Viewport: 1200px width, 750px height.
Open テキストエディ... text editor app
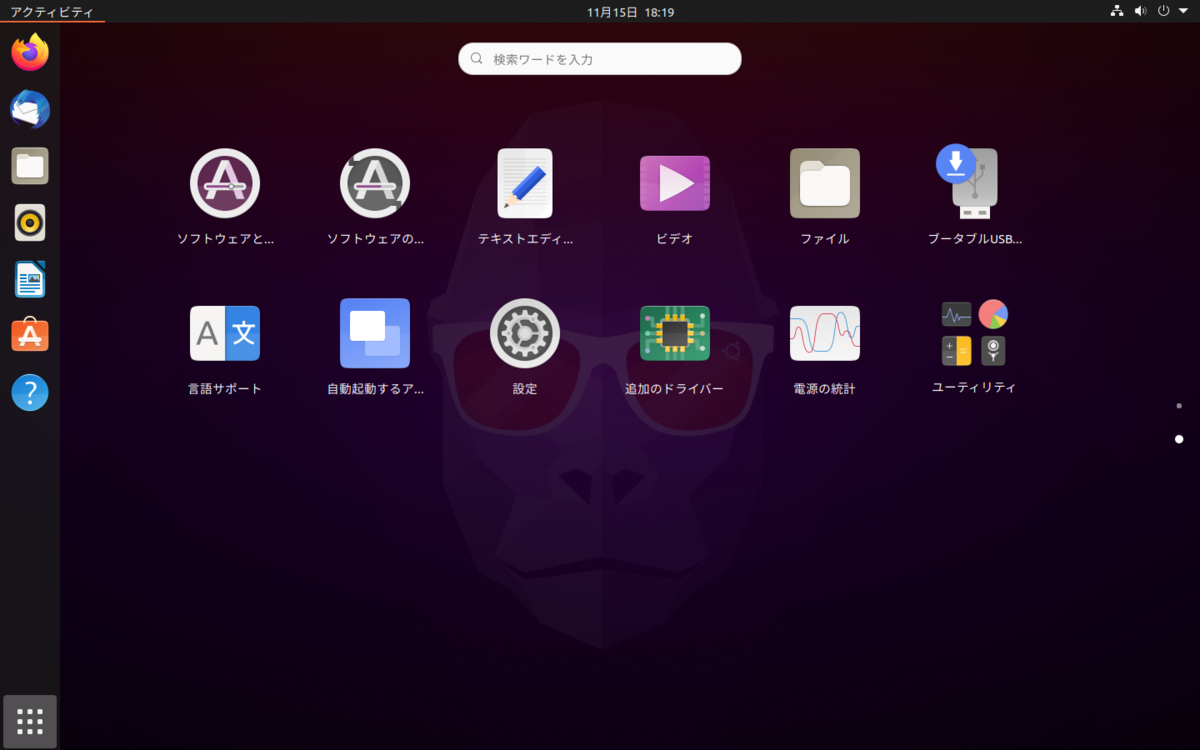click(x=525, y=197)
